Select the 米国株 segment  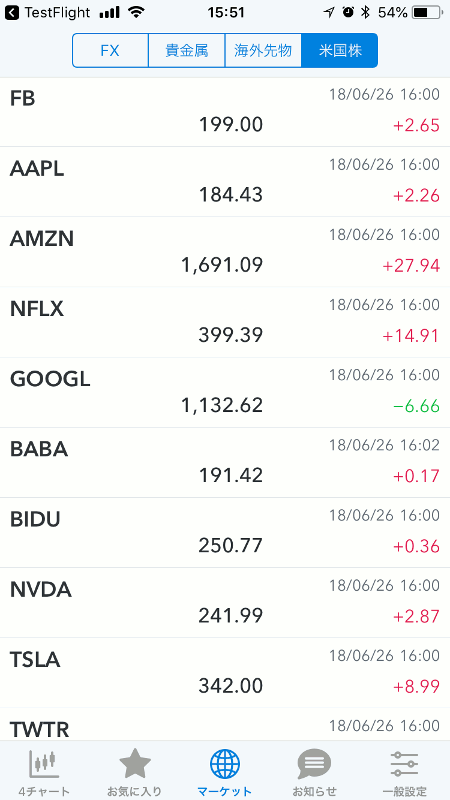click(x=340, y=51)
